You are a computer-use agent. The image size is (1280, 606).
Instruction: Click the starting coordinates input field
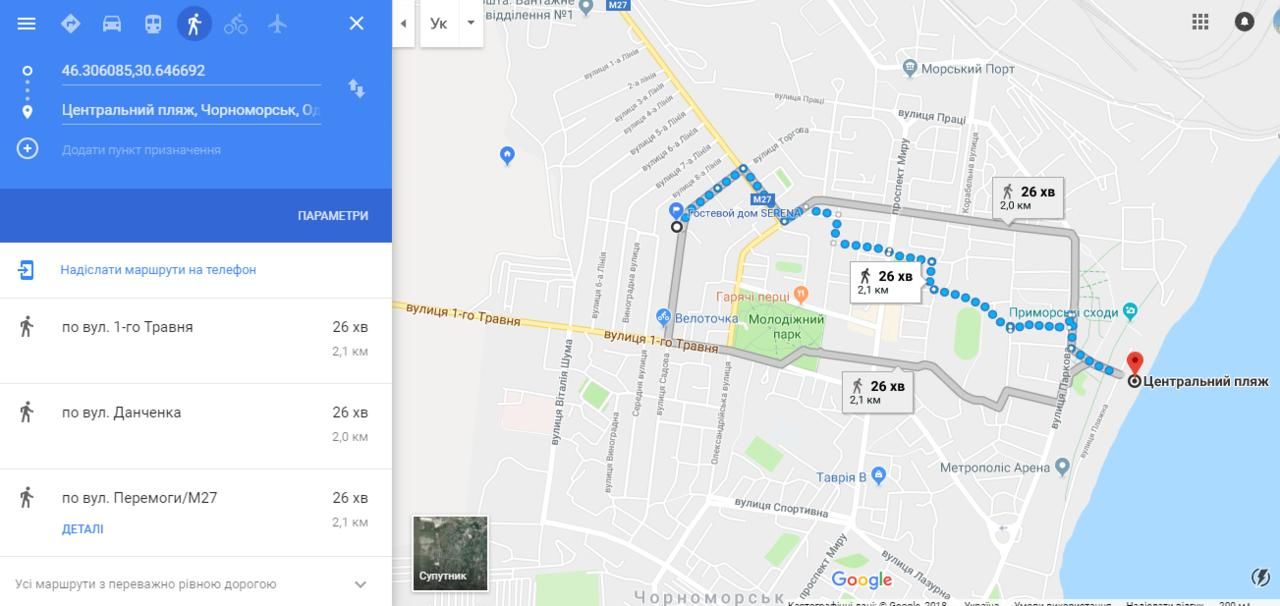click(191, 71)
